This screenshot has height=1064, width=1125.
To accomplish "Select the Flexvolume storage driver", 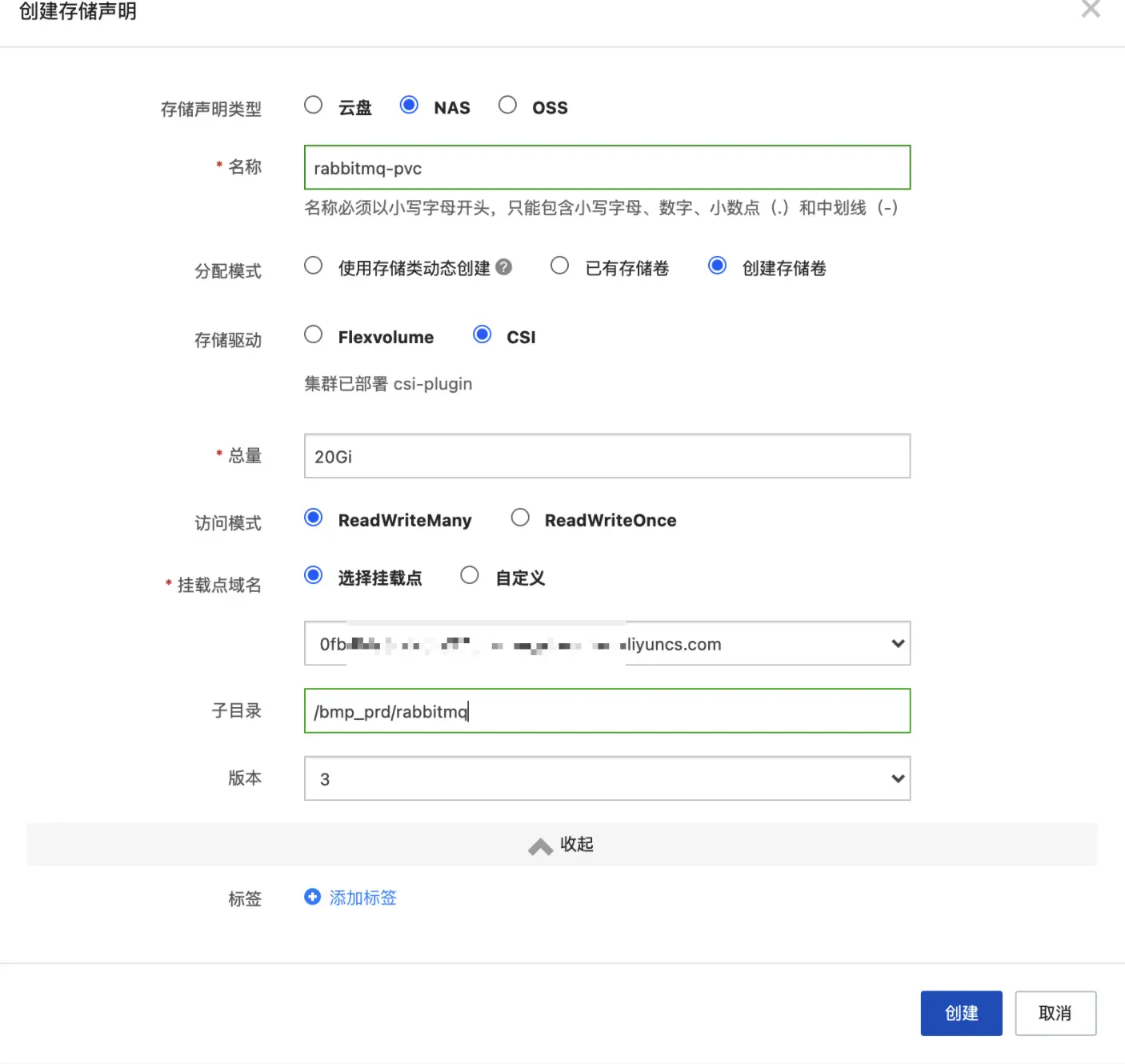I will click(313, 334).
